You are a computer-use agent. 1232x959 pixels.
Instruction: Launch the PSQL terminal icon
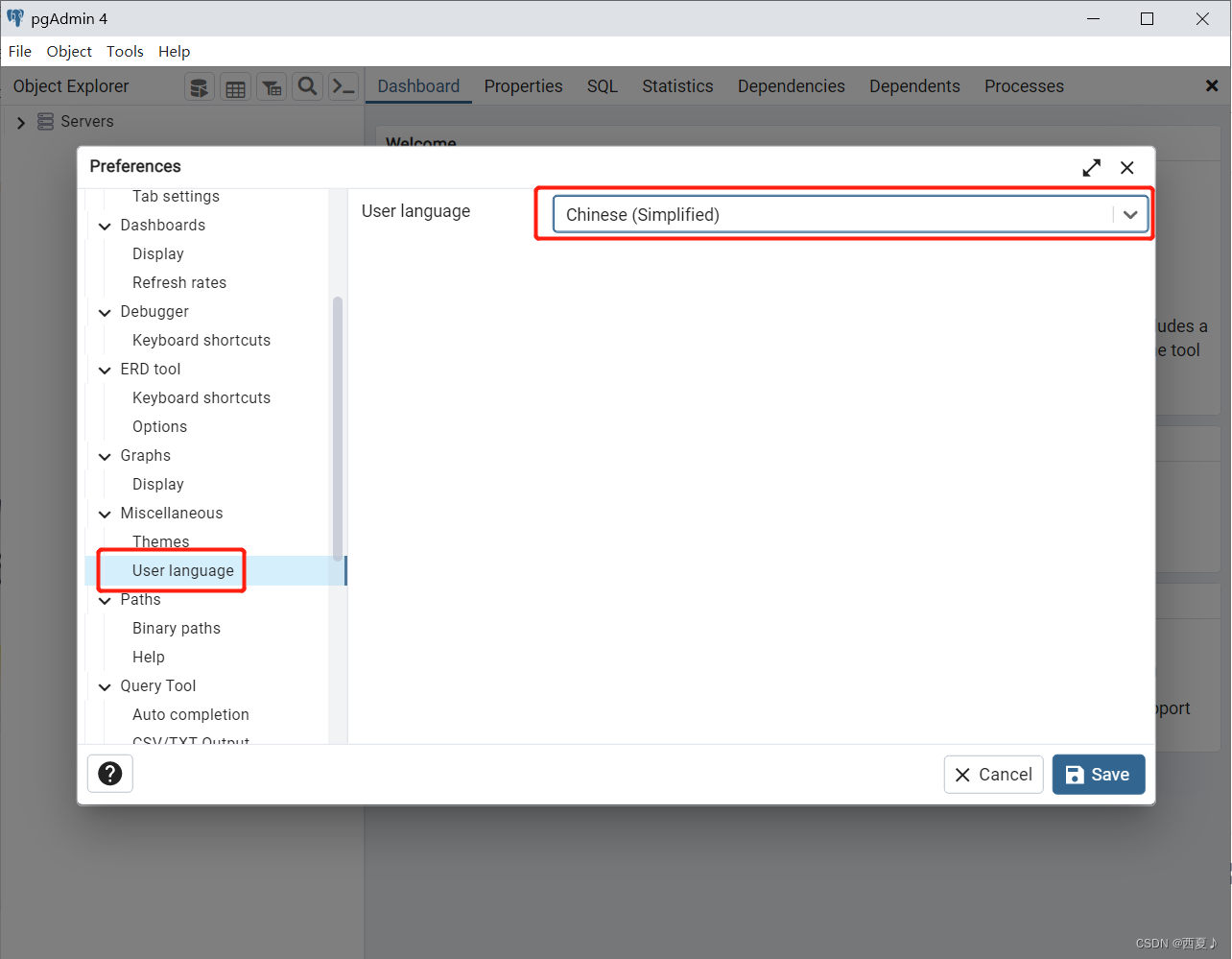point(344,87)
